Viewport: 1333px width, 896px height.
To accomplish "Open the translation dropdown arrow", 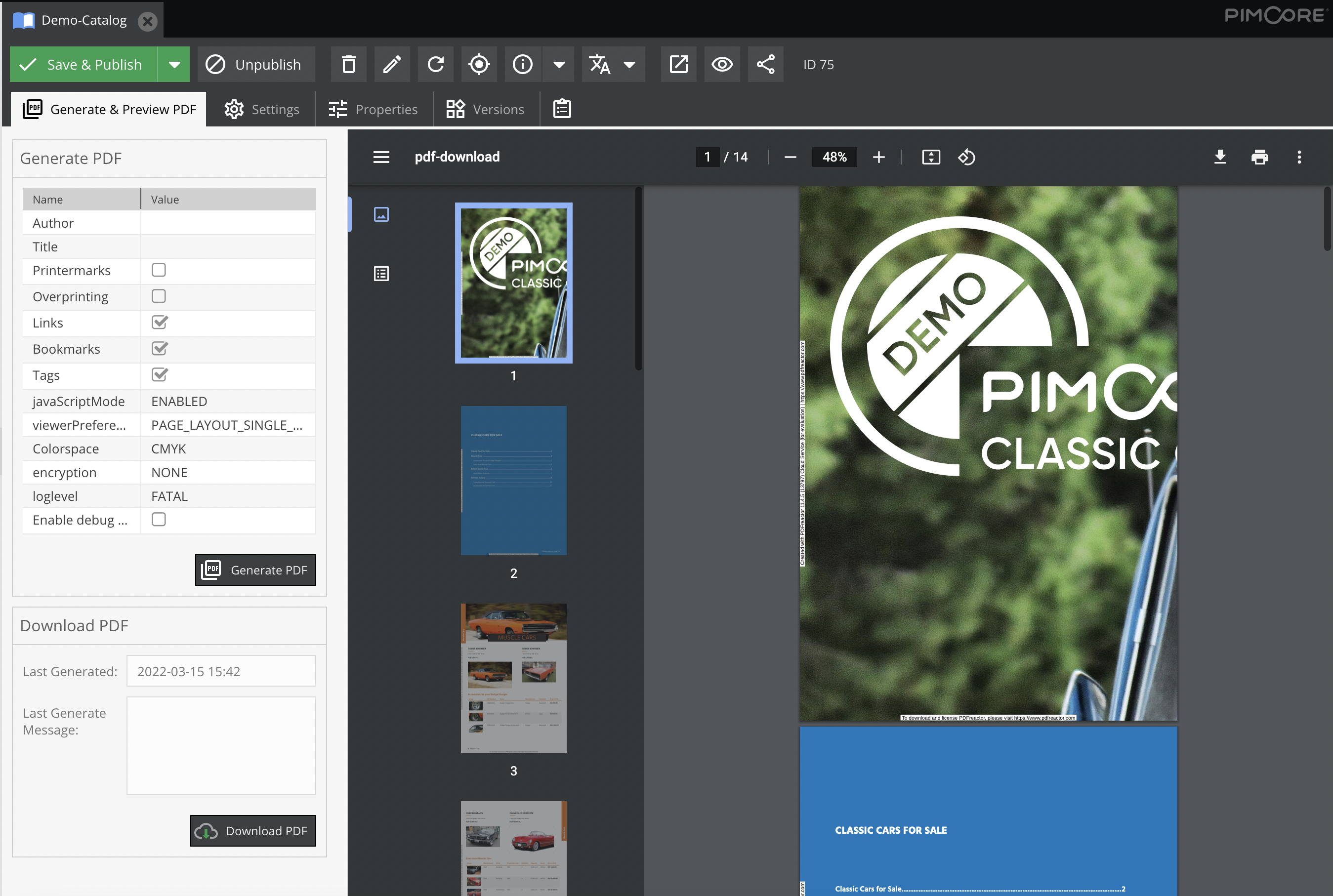I will click(x=629, y=65).
